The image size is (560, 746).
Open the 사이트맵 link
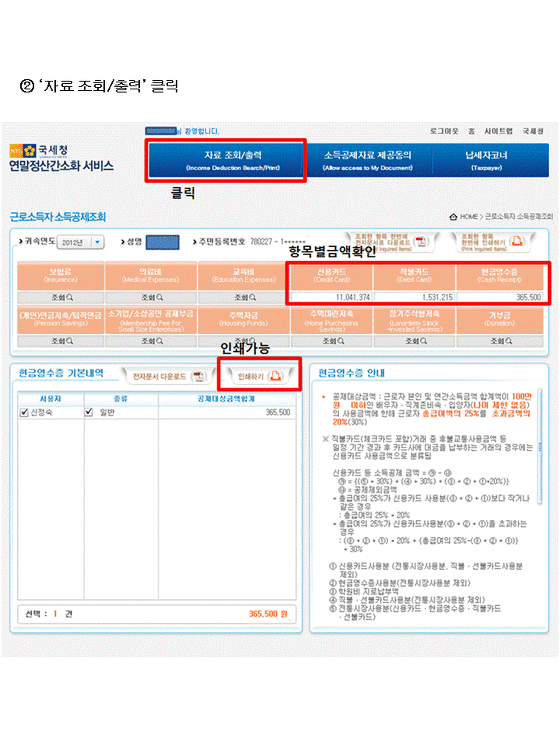pos(498,131)
